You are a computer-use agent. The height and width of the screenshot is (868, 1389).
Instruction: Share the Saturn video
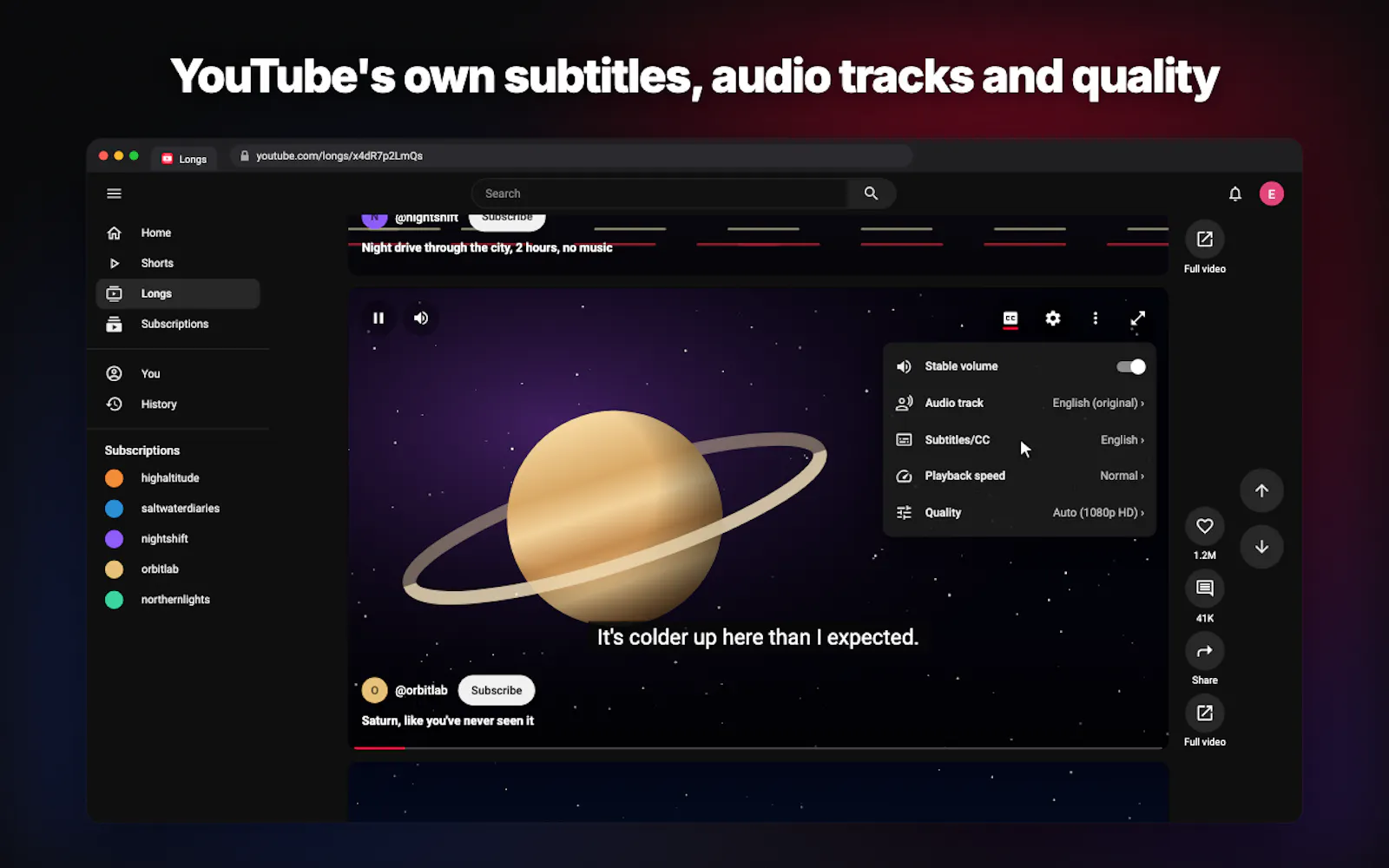(1205, 651)
